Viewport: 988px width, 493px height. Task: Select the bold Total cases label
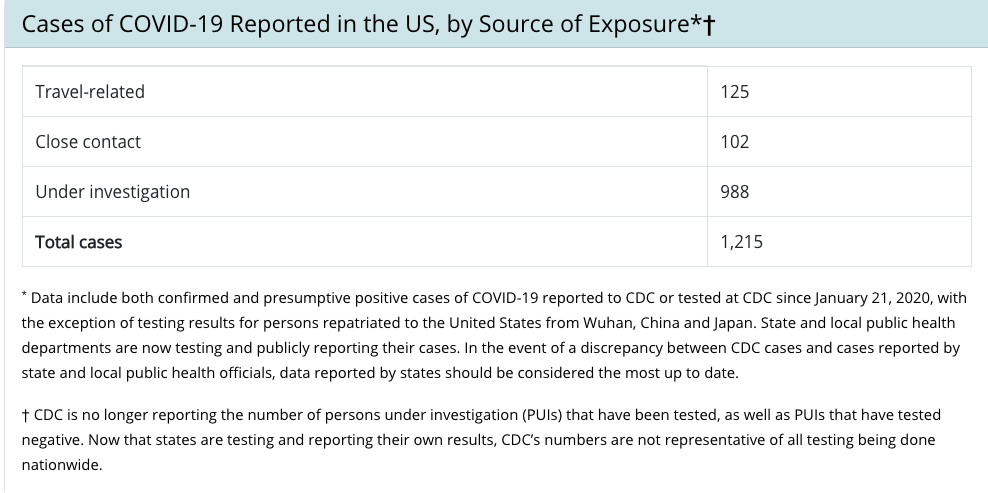click(x=79, y=242)
